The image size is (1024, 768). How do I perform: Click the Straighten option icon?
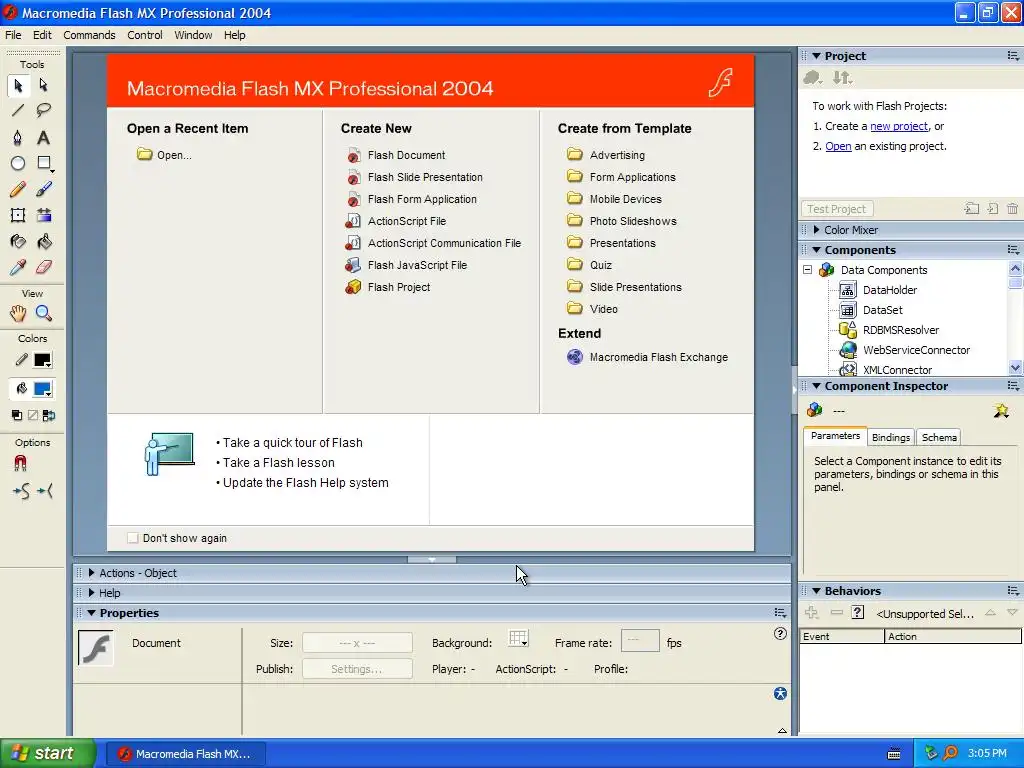tap(45, 490)
